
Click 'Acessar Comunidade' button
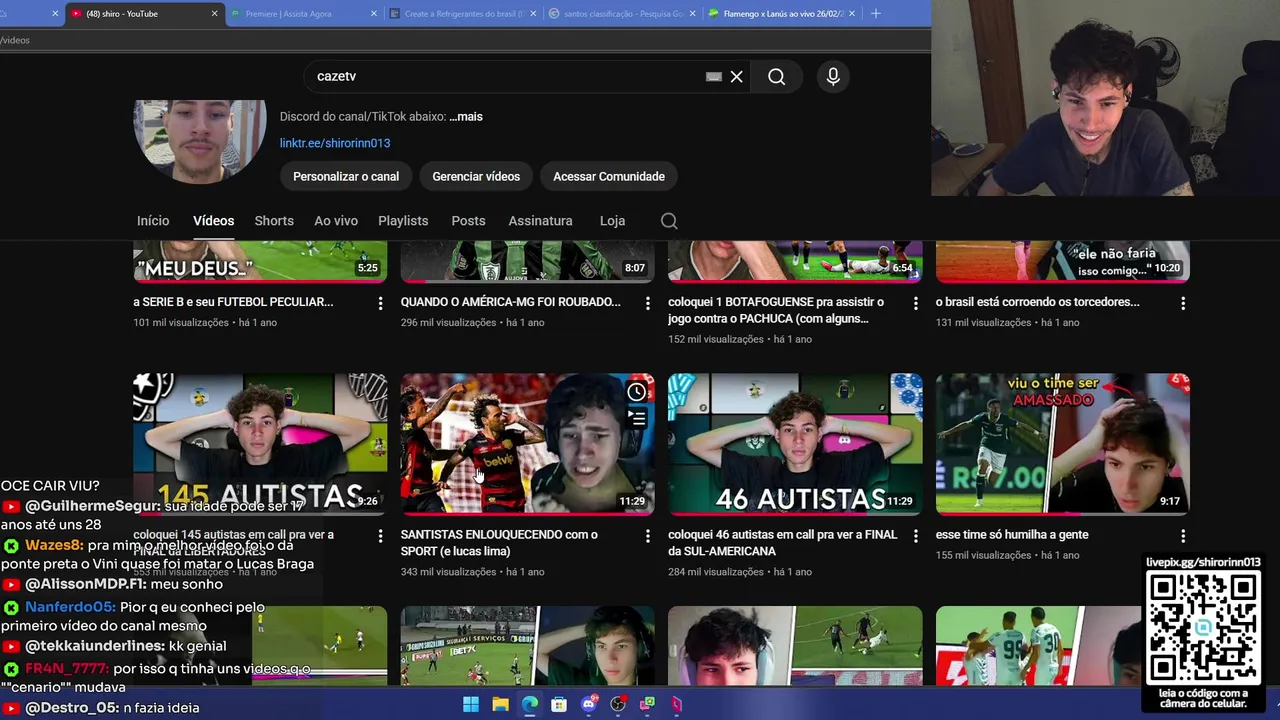(609, 176)
